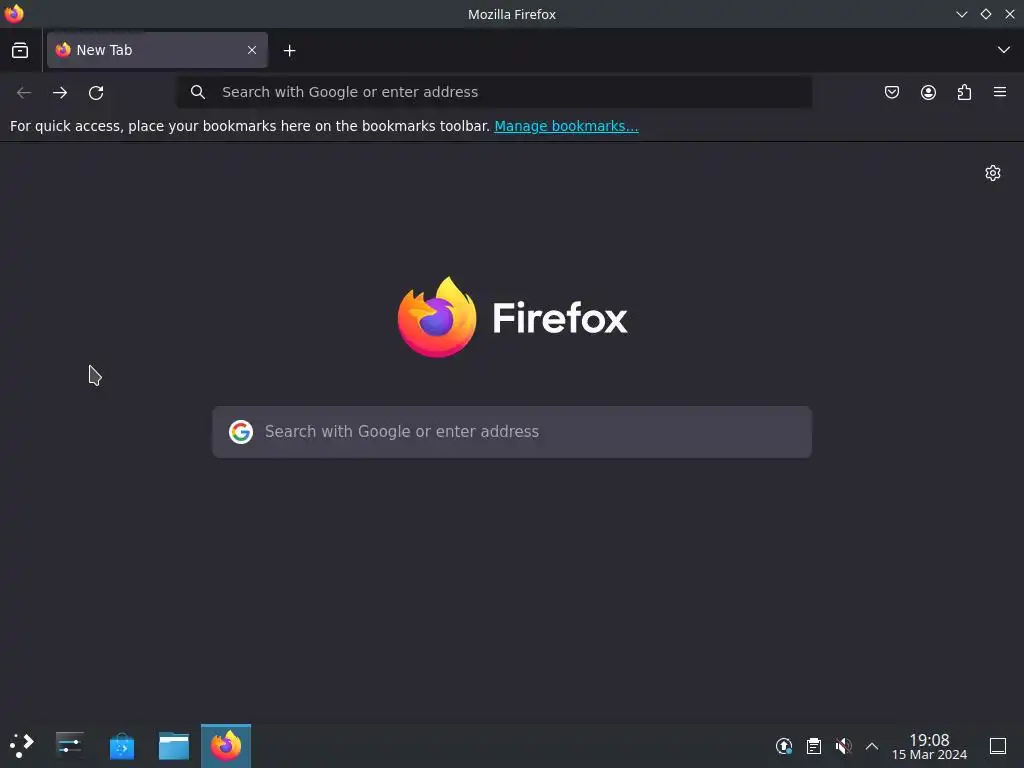Open the Extensions puzzle icon

[x=964, y=93]
